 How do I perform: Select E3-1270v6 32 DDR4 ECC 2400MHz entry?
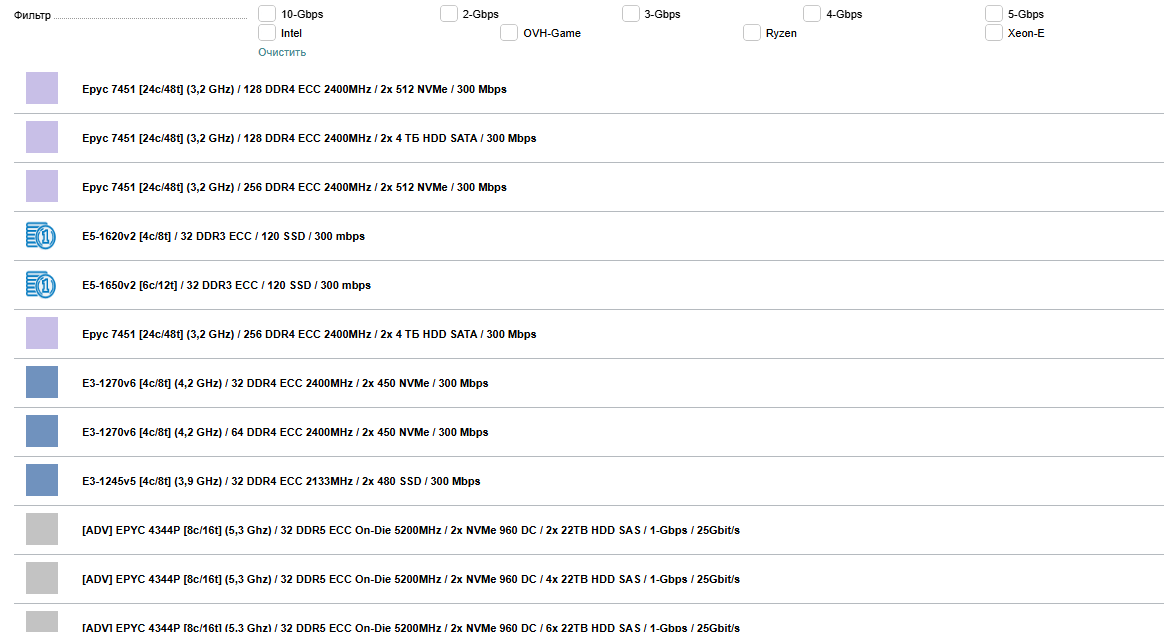click(x=285, y=383)
